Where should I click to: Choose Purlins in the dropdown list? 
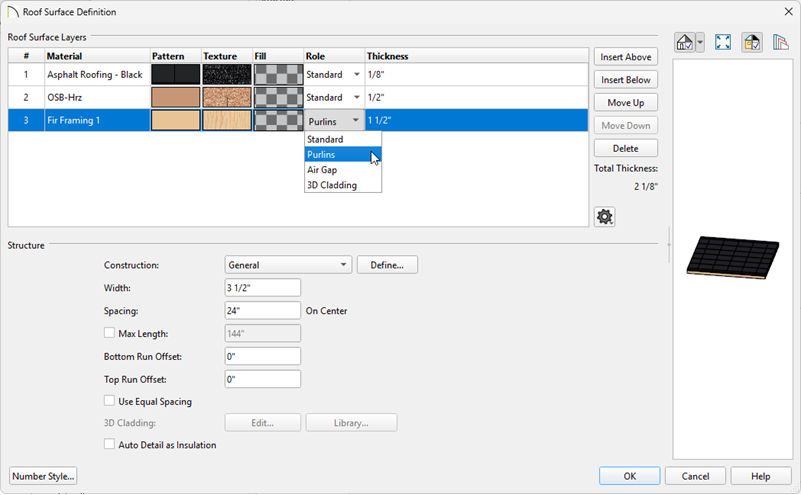pyautogui.click(x=343, y=155)
